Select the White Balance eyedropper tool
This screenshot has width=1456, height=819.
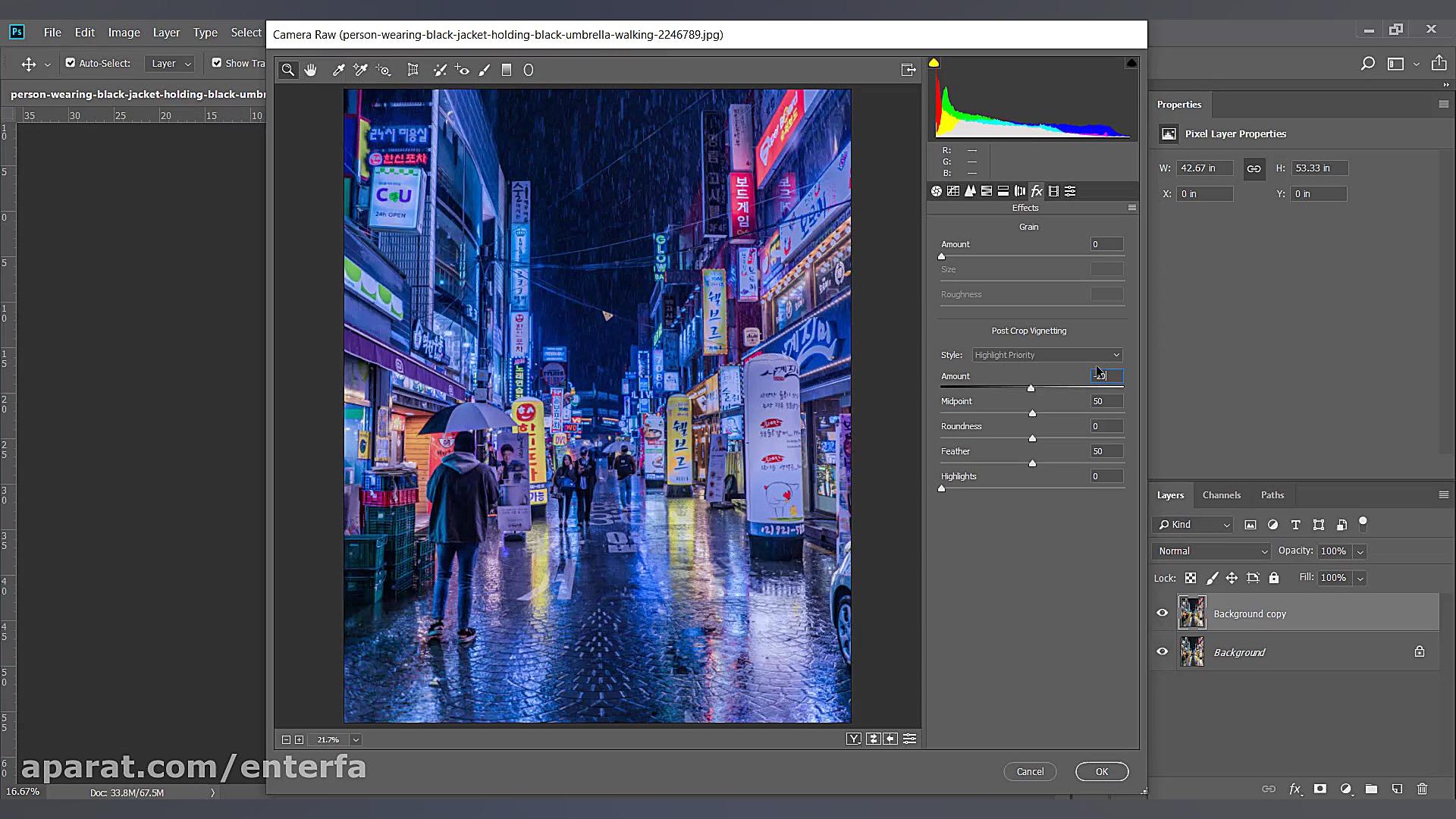point(339,70)
